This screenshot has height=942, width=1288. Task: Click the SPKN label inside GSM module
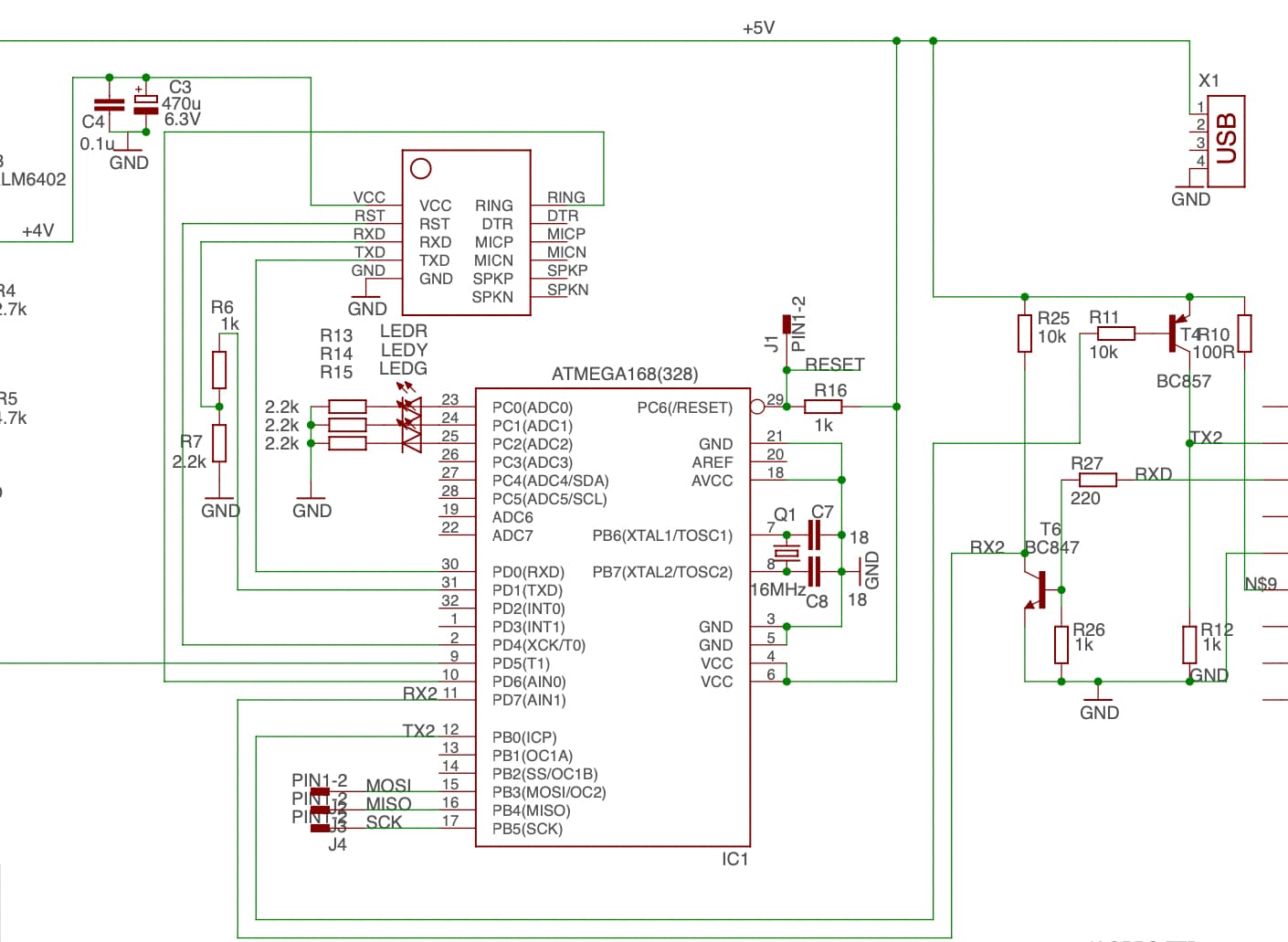coord(492,297)
